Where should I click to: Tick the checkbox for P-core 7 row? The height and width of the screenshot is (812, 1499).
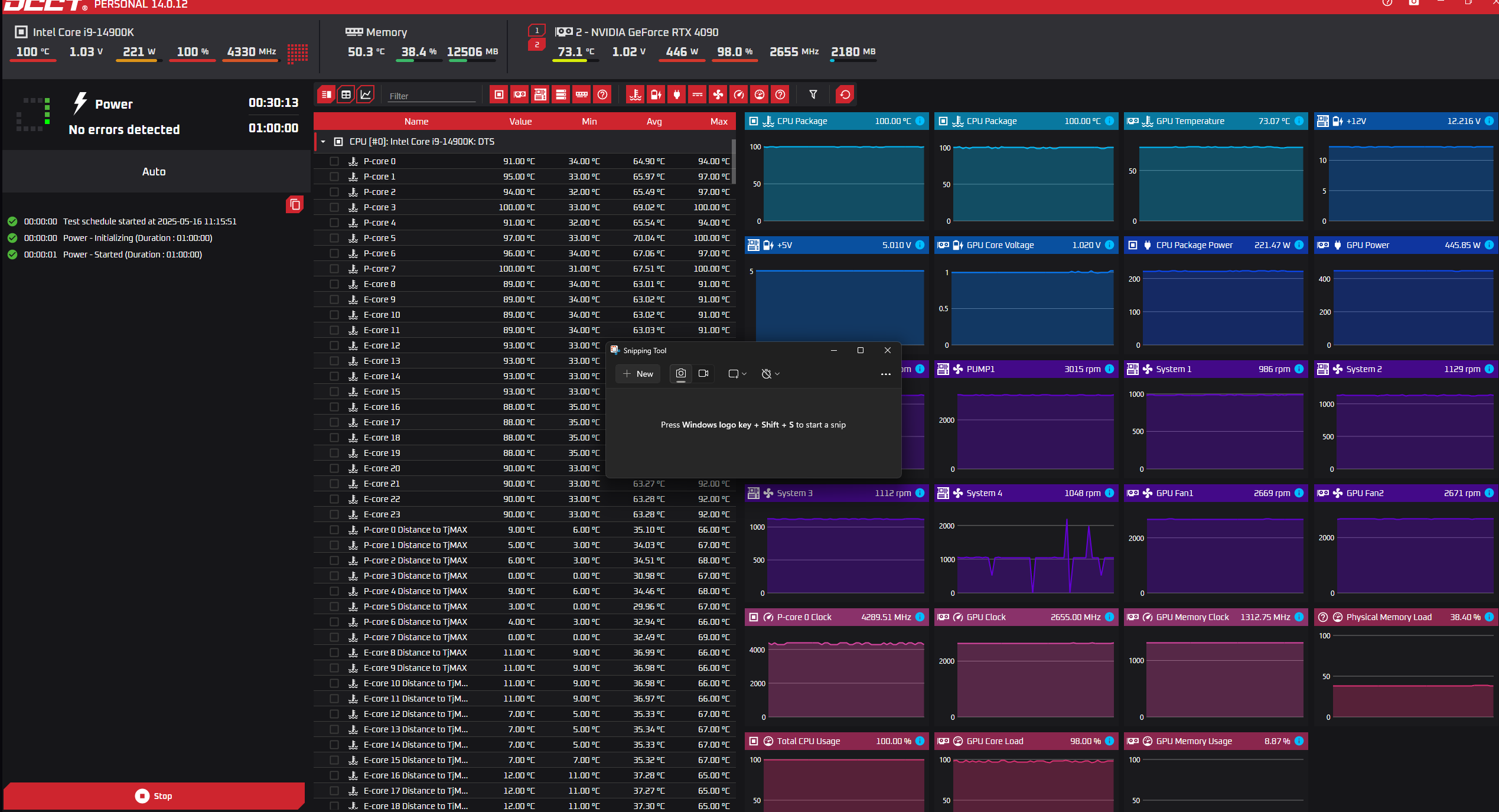click(x=334, y=269)
